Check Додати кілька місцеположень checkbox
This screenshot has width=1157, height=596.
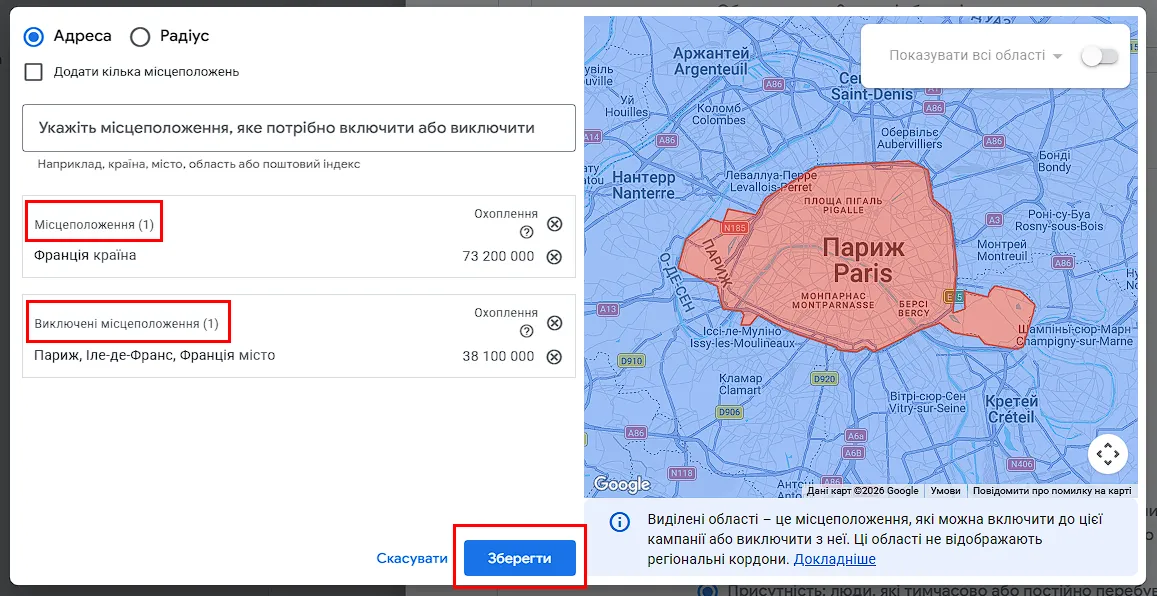[34, 72]
